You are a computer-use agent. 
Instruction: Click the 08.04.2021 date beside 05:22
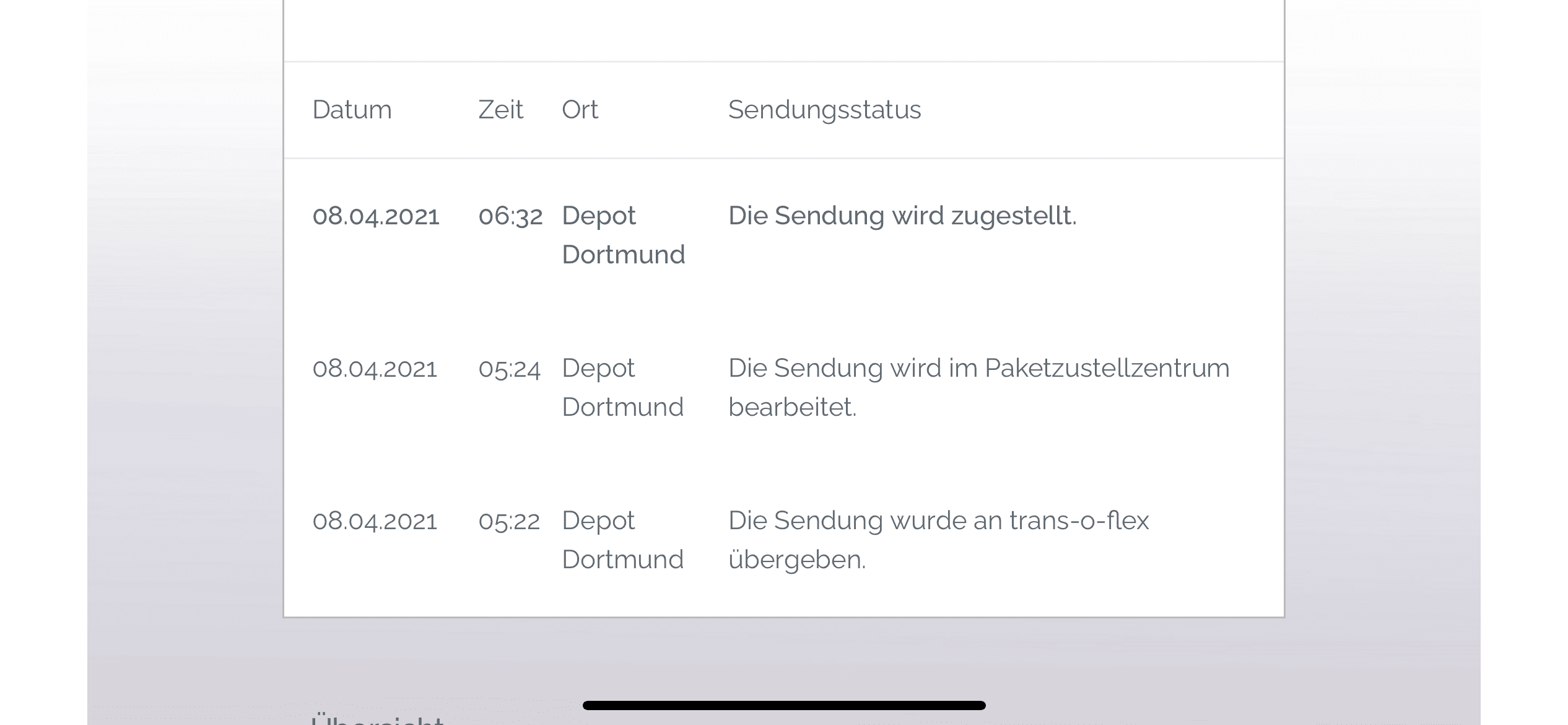coord(375,521)
